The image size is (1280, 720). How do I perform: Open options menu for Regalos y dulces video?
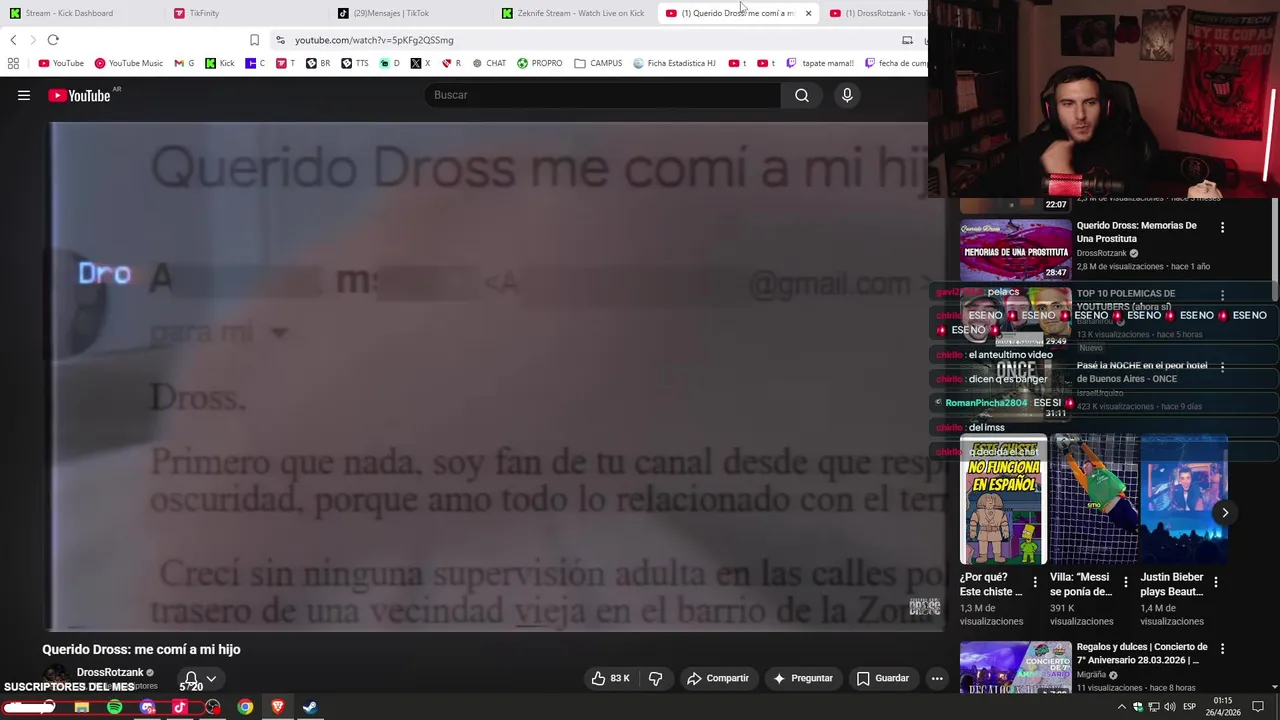[1222, 649]
